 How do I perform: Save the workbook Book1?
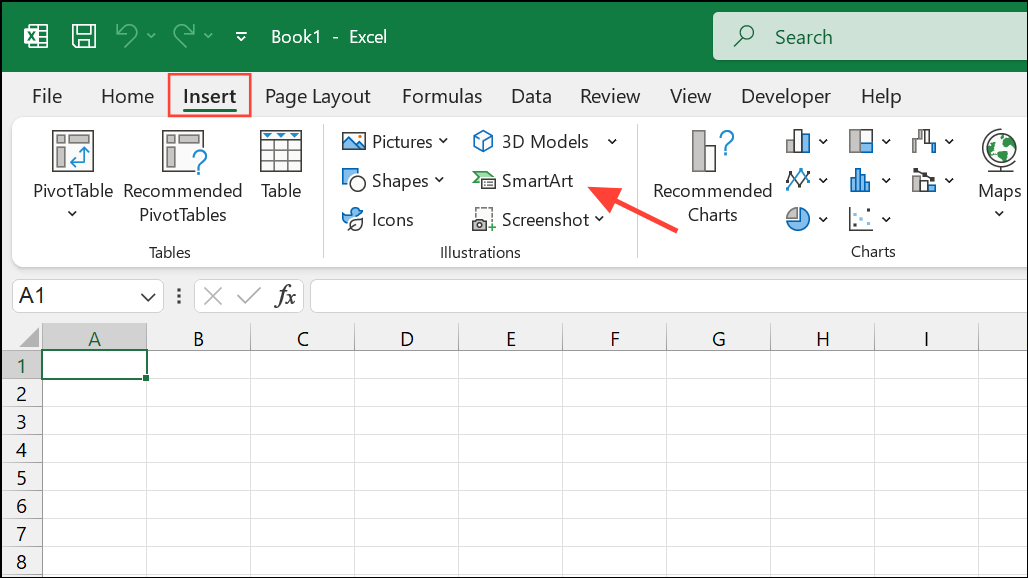pyautogui.click(x=84, y=35)
